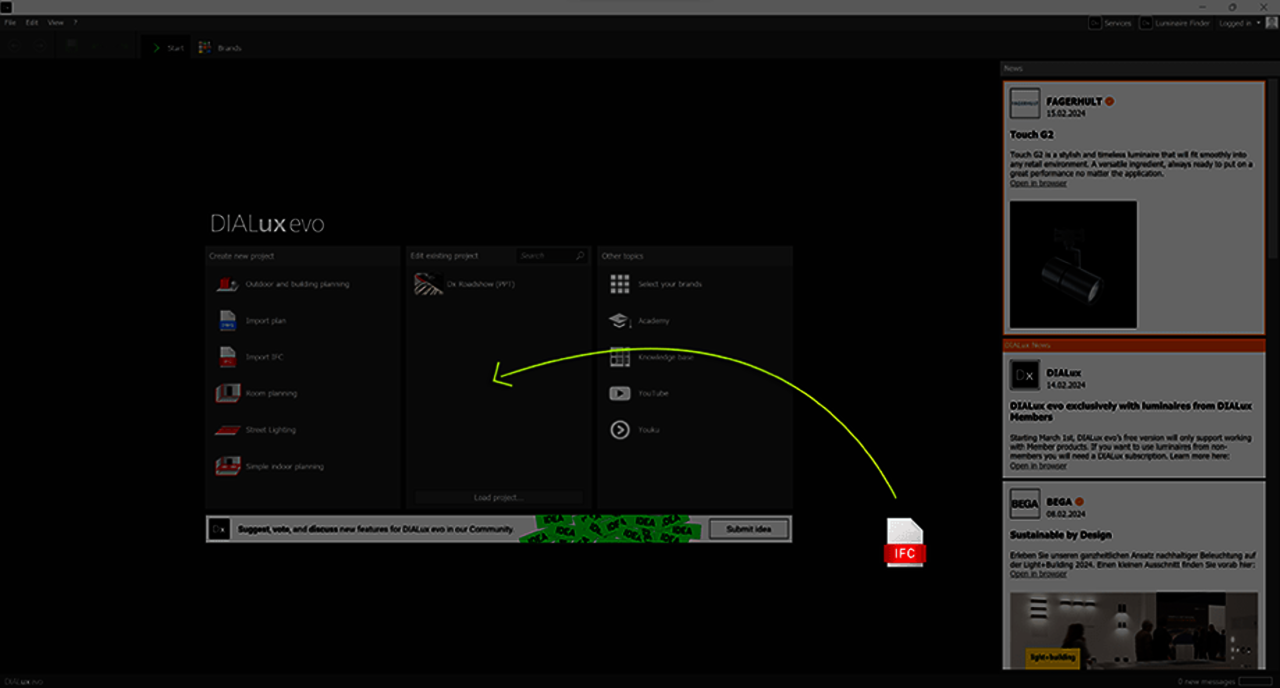Start Room planning via its icon

click(227, 394)
